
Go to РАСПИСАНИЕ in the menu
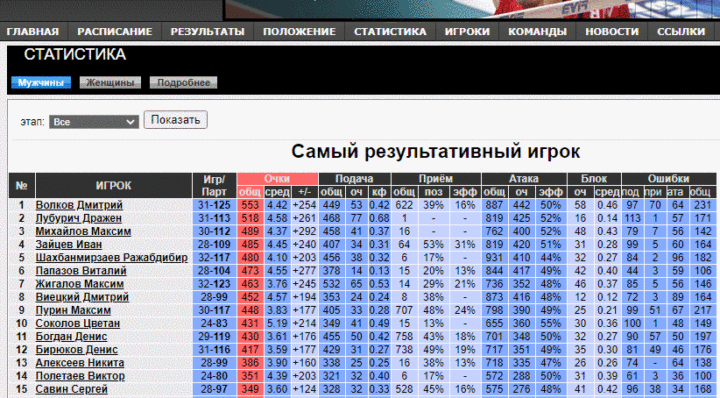click(x=115, y=32)
